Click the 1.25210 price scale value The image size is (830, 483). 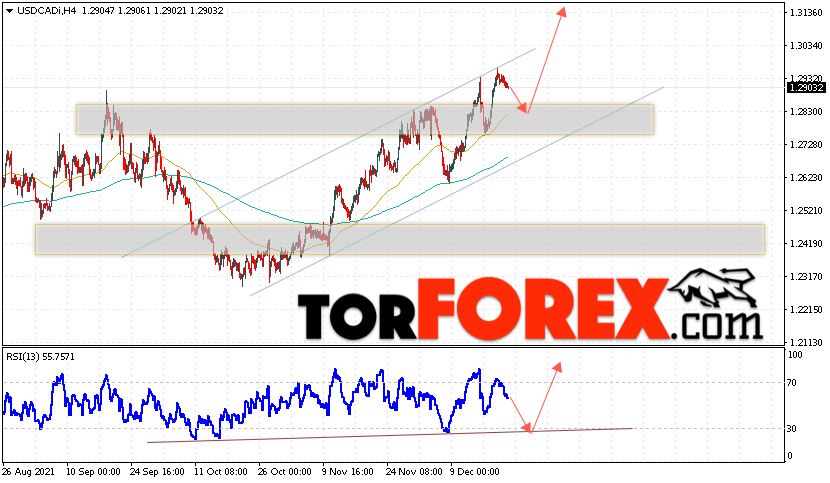pos(805,211)
